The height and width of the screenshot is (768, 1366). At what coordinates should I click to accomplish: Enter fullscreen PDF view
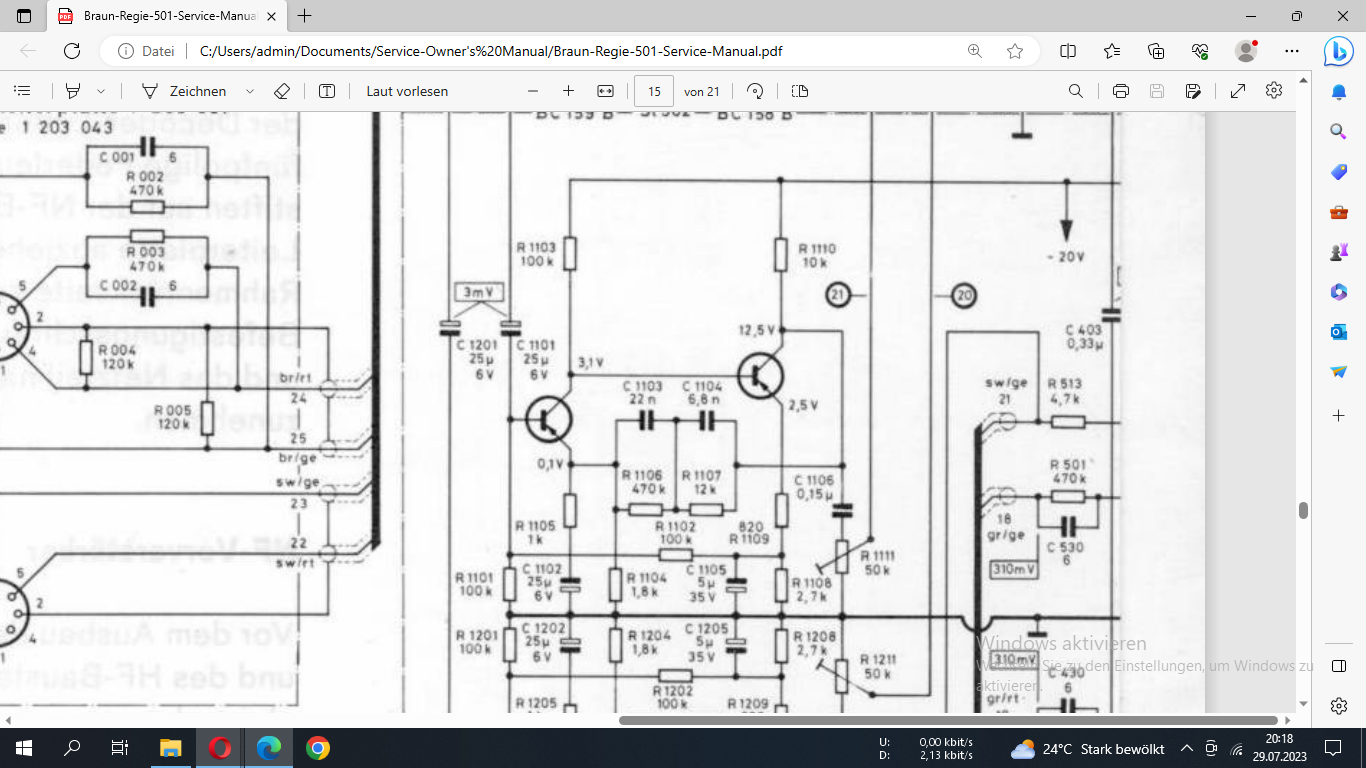pyautogui.click(x=1238, y=91)
